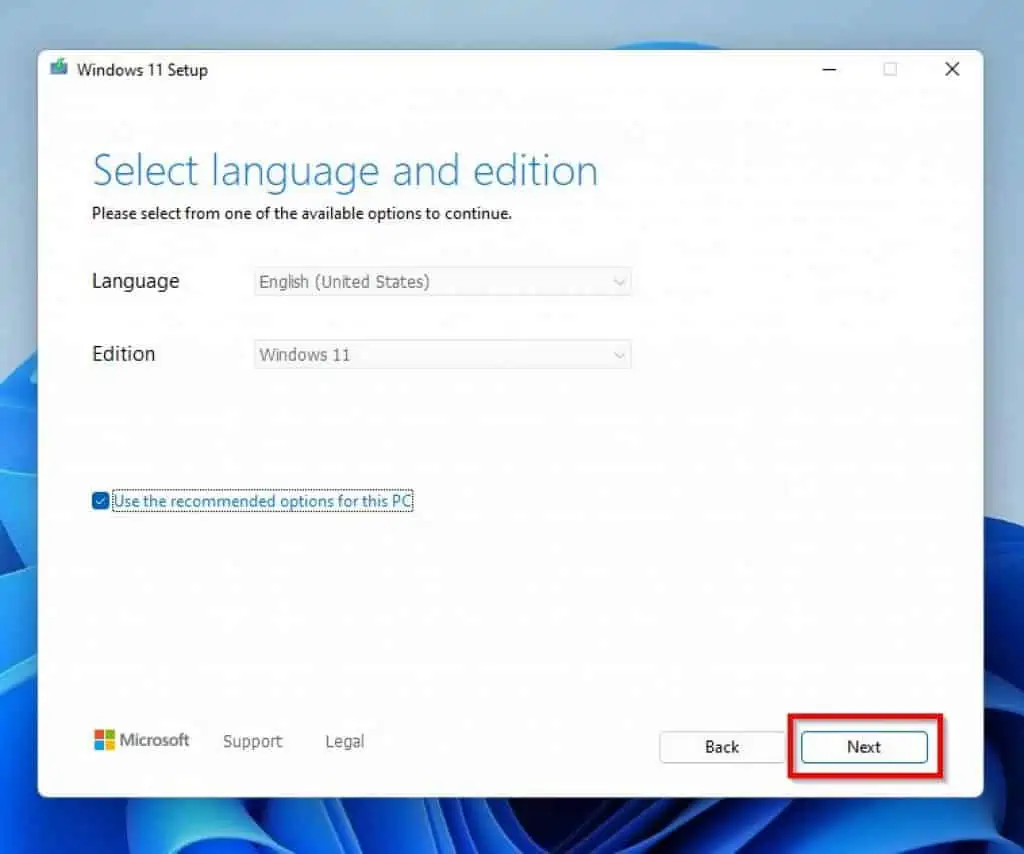The image size is (1024, 854).
Task: Open the Language dropdown
Action: [442, 281]
